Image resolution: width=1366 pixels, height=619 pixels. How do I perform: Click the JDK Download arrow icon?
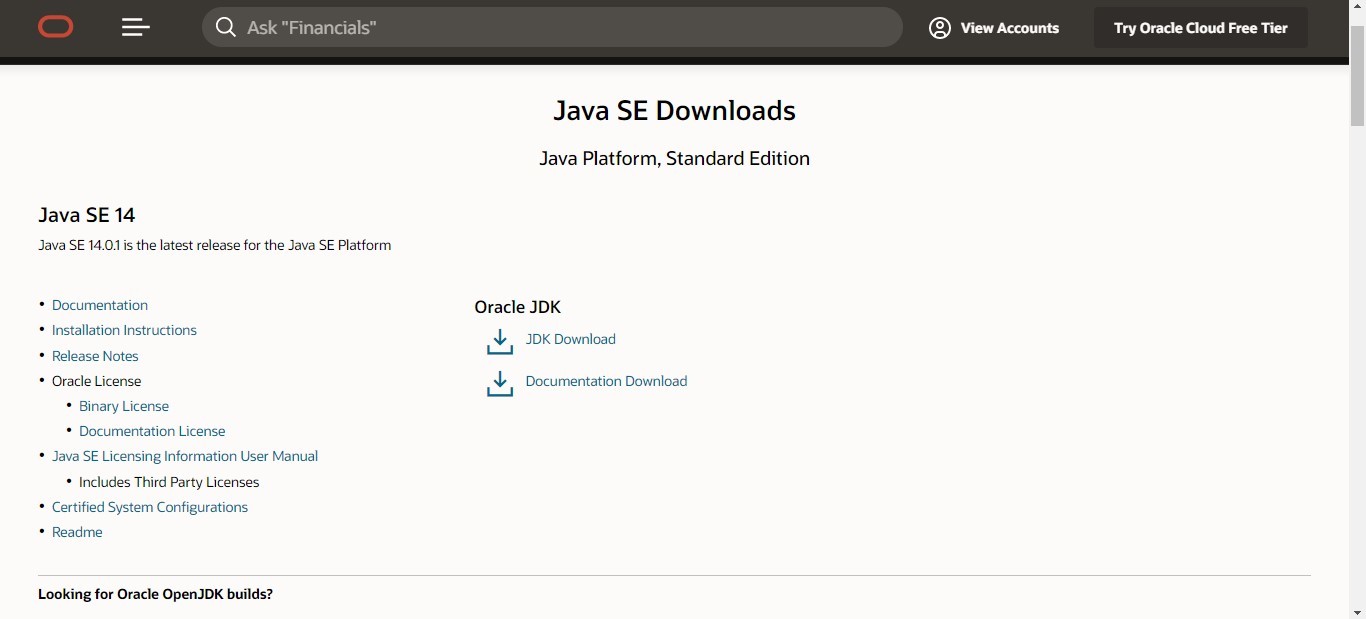[x=499, y=341]
